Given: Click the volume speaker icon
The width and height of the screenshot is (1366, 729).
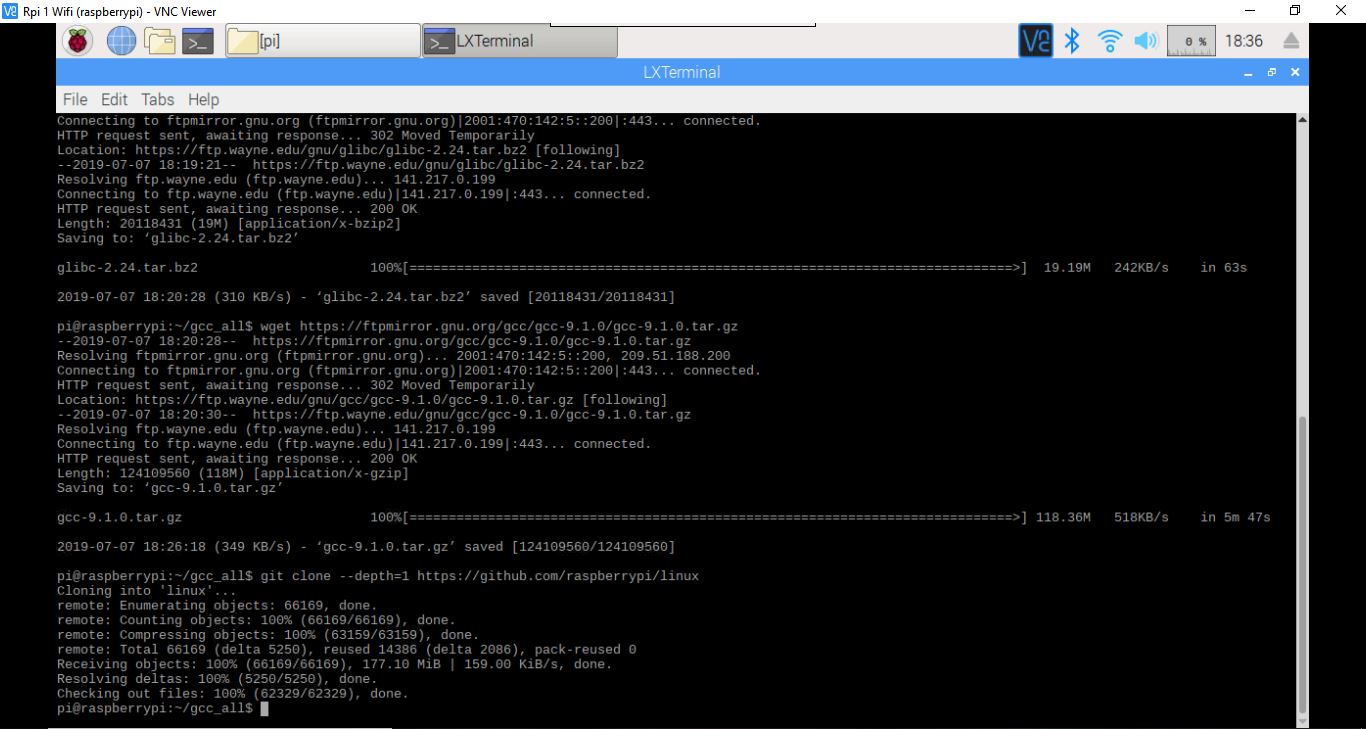Looking at the screenshot, I should pyautogui.click(x=1144, y=41).
